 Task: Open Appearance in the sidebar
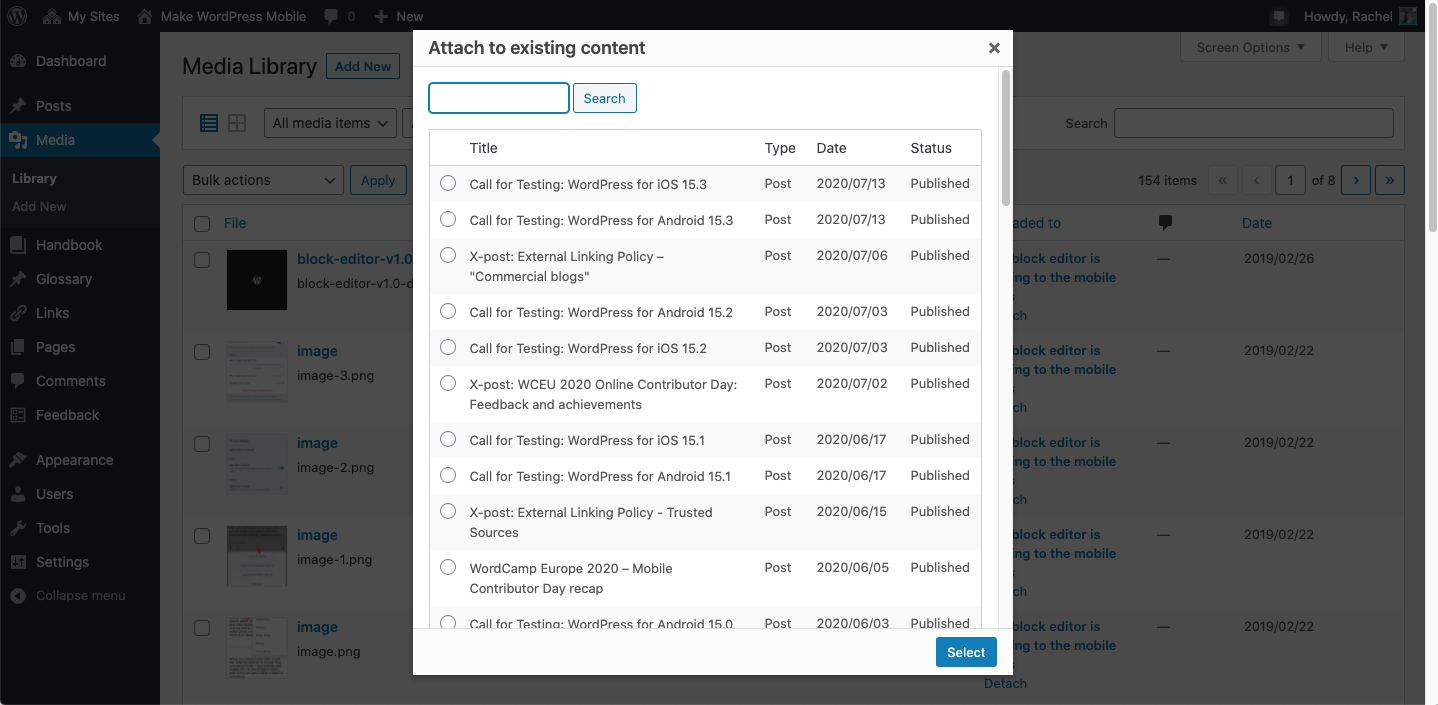click(80, 460)
